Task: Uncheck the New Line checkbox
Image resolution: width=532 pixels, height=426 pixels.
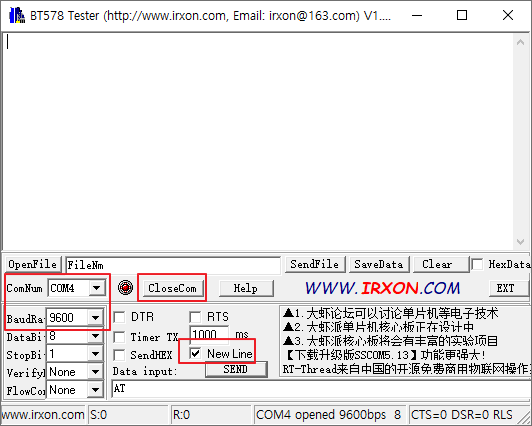Action: [x=195, y=354]
